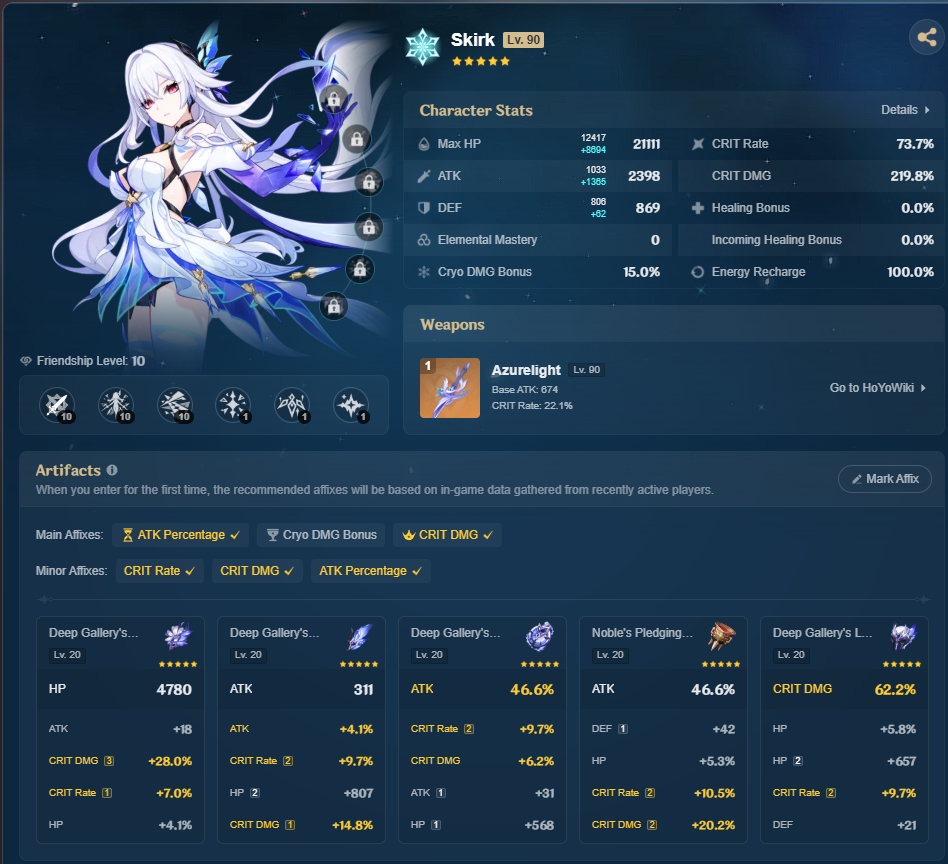Select the fifth passive talent icon
This screenshot has width=948, height=864.
(x=292, y=404)
